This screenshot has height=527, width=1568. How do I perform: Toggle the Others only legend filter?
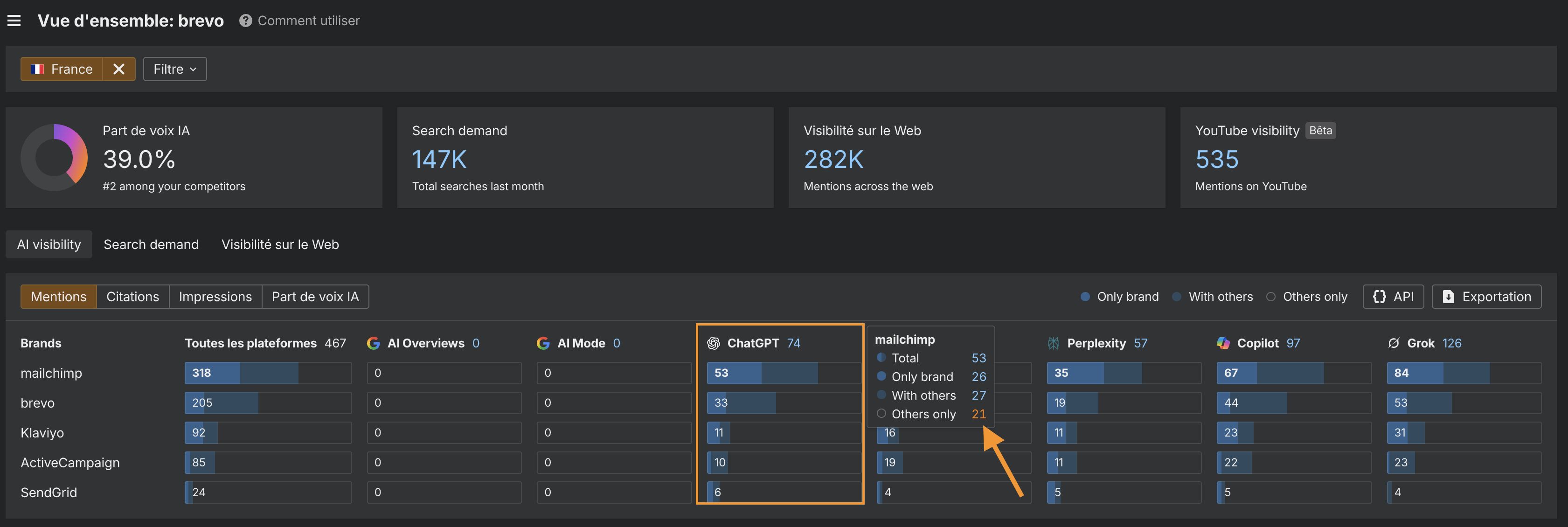point(1307,296)
